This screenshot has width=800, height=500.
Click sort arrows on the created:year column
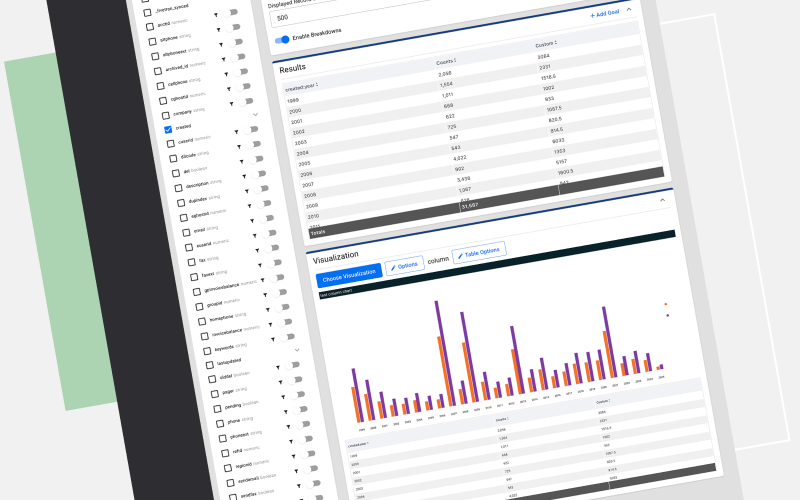tap(318, 86)
